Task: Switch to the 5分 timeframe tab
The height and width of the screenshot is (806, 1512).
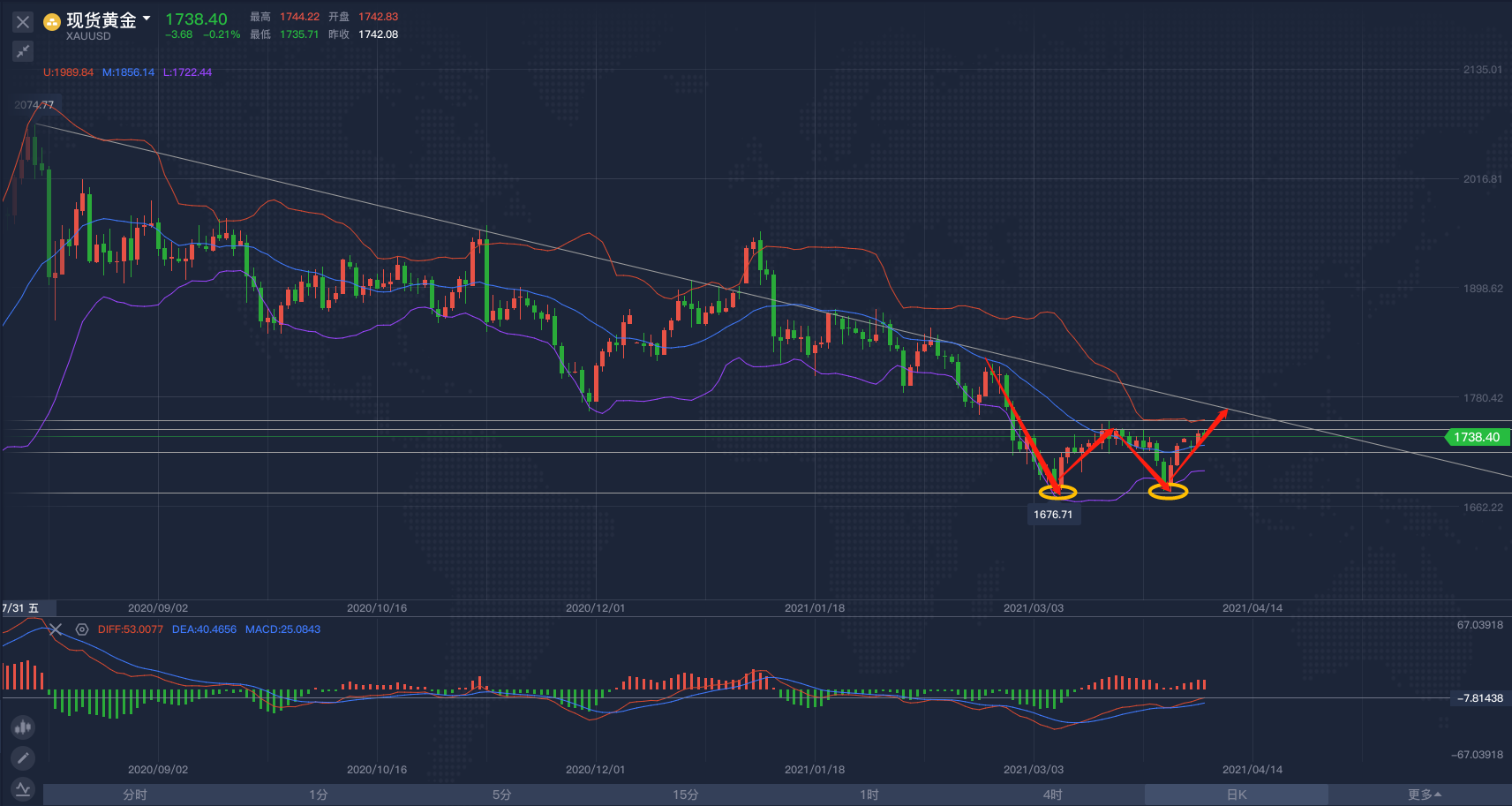Action: point(502,795)
